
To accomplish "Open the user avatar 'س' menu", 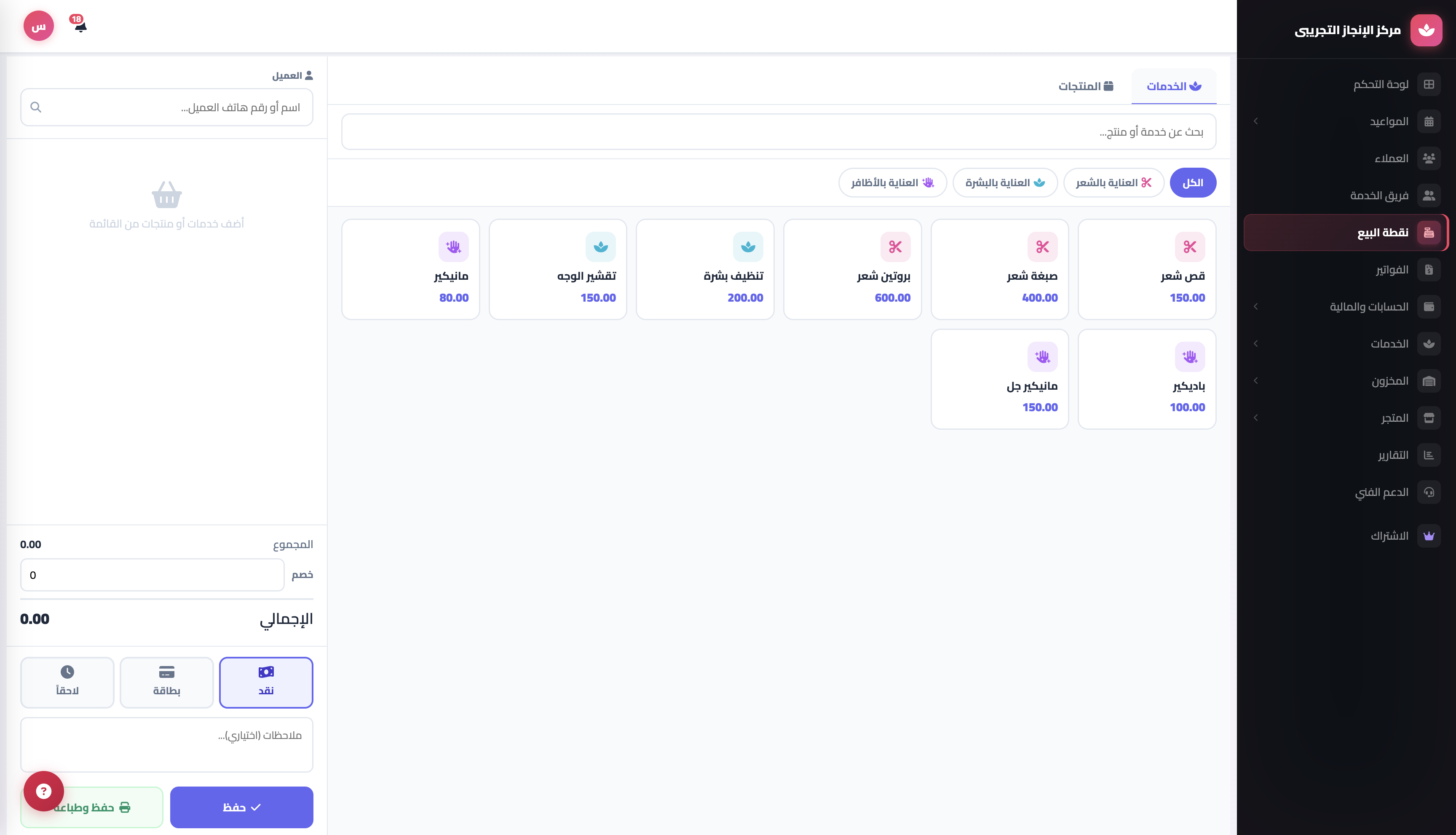I will (38, 27).
